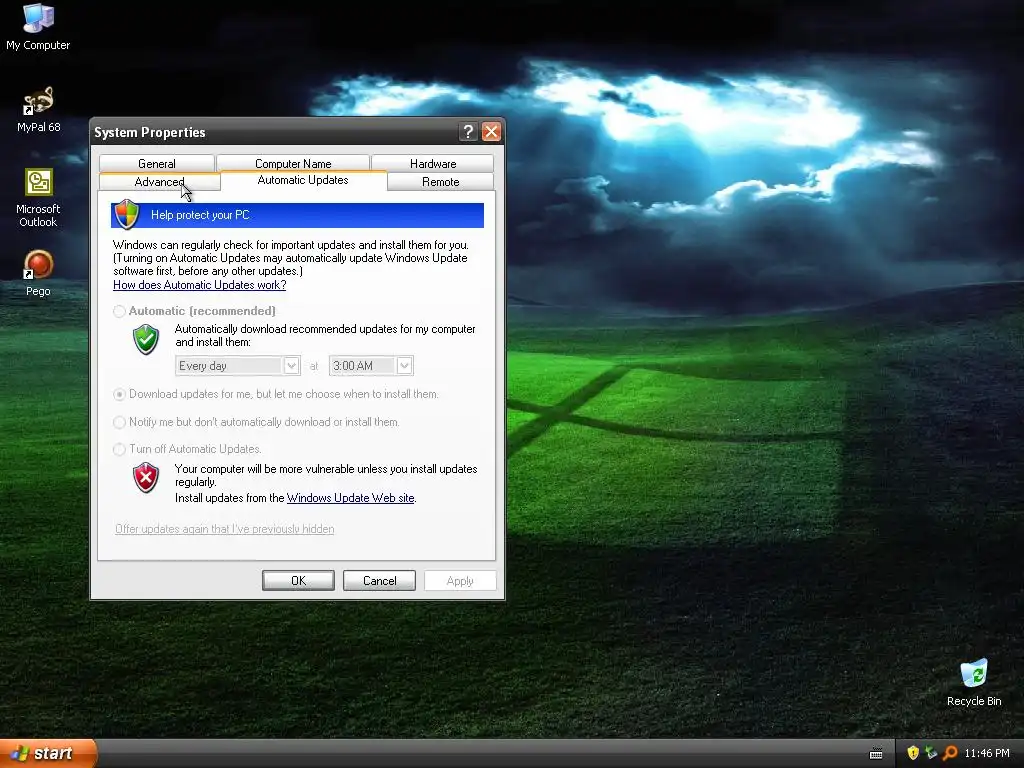Open the Start menu
This screenshot has width=1024, height=768.
tap(48, 753)
